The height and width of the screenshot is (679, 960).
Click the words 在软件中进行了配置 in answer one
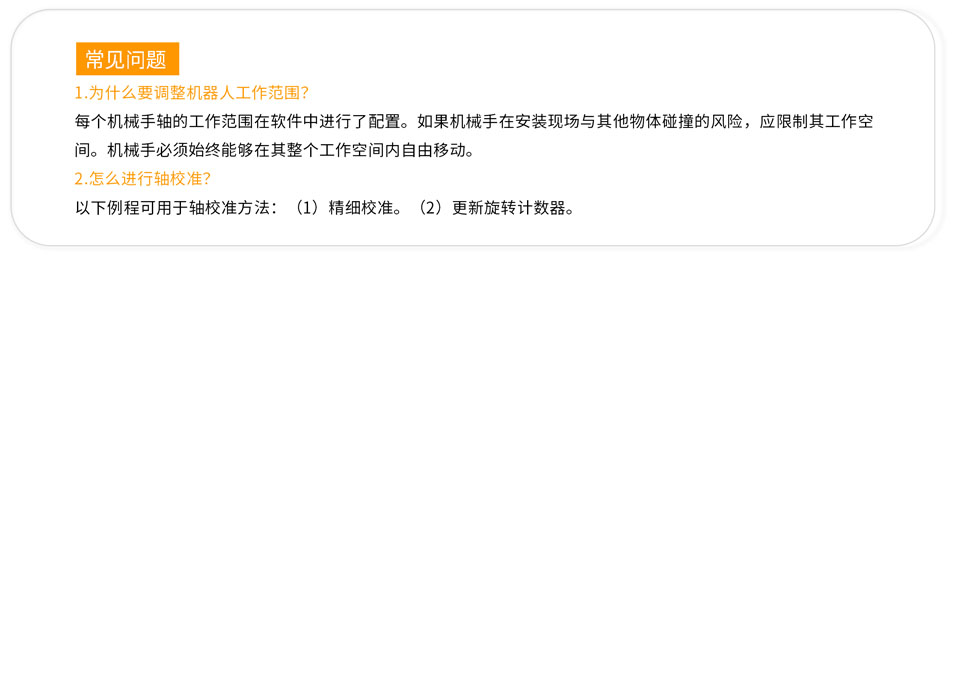coord(328,121)
